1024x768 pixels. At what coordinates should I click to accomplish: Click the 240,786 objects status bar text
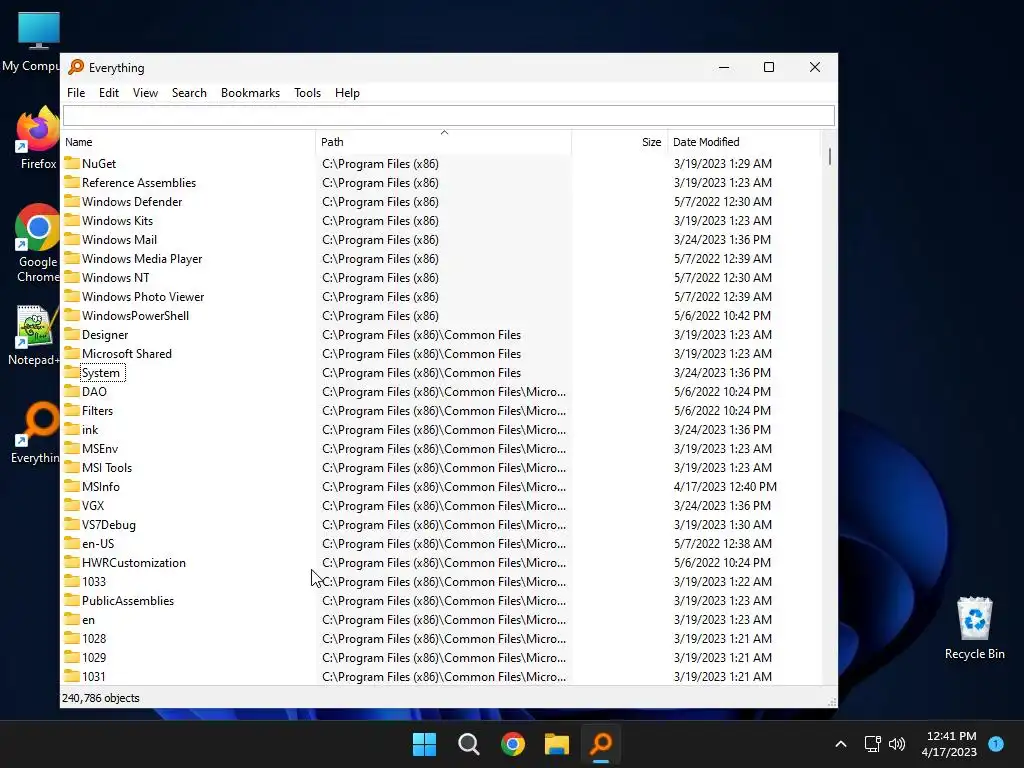[101, 697]
